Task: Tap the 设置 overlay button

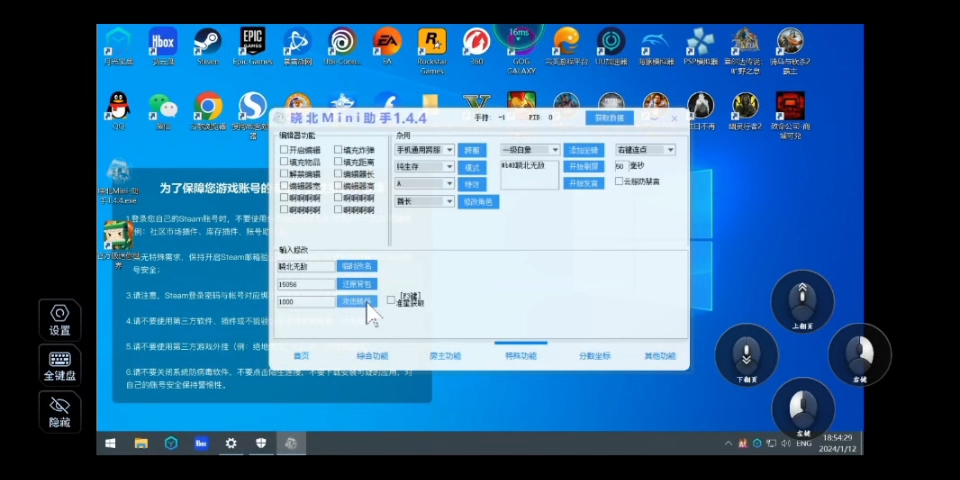Action: pyautogui.click(x=59, y=320)
